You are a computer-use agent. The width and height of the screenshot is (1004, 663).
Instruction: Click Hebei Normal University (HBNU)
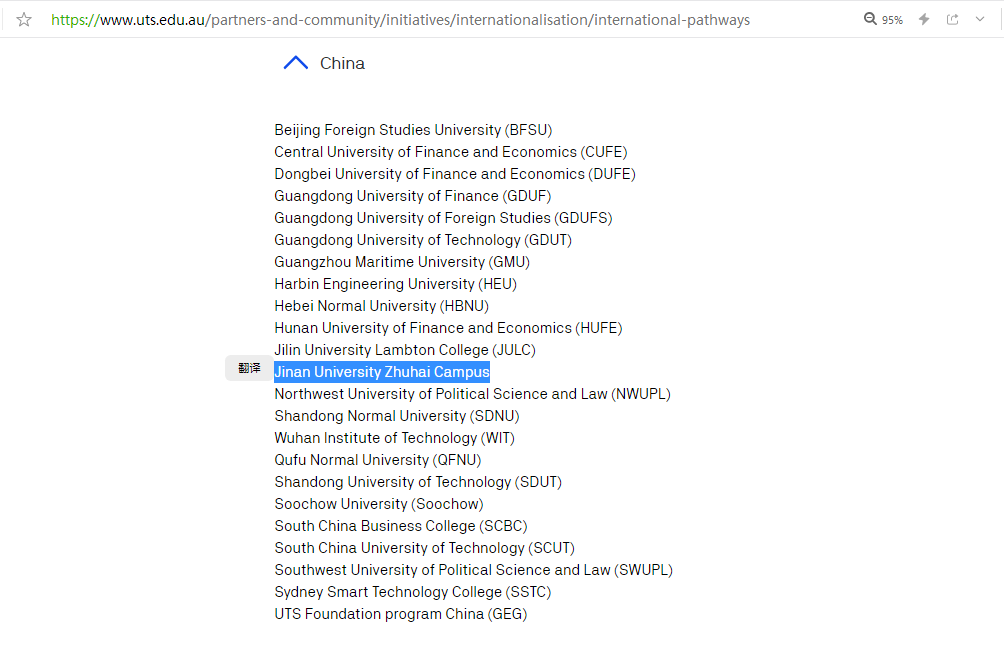point(382,306)
